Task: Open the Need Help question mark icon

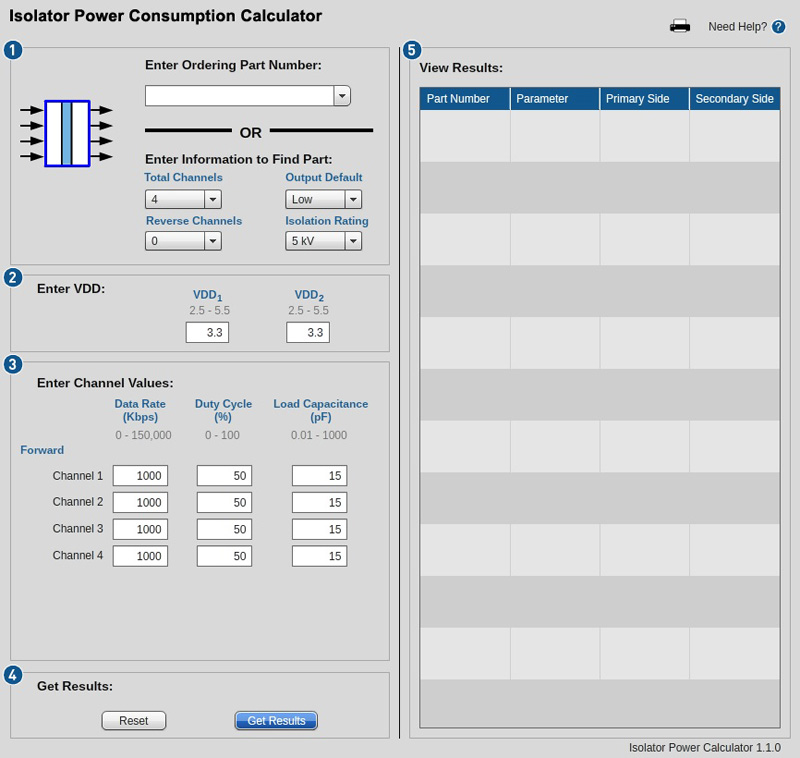Action: click(779, 27)
